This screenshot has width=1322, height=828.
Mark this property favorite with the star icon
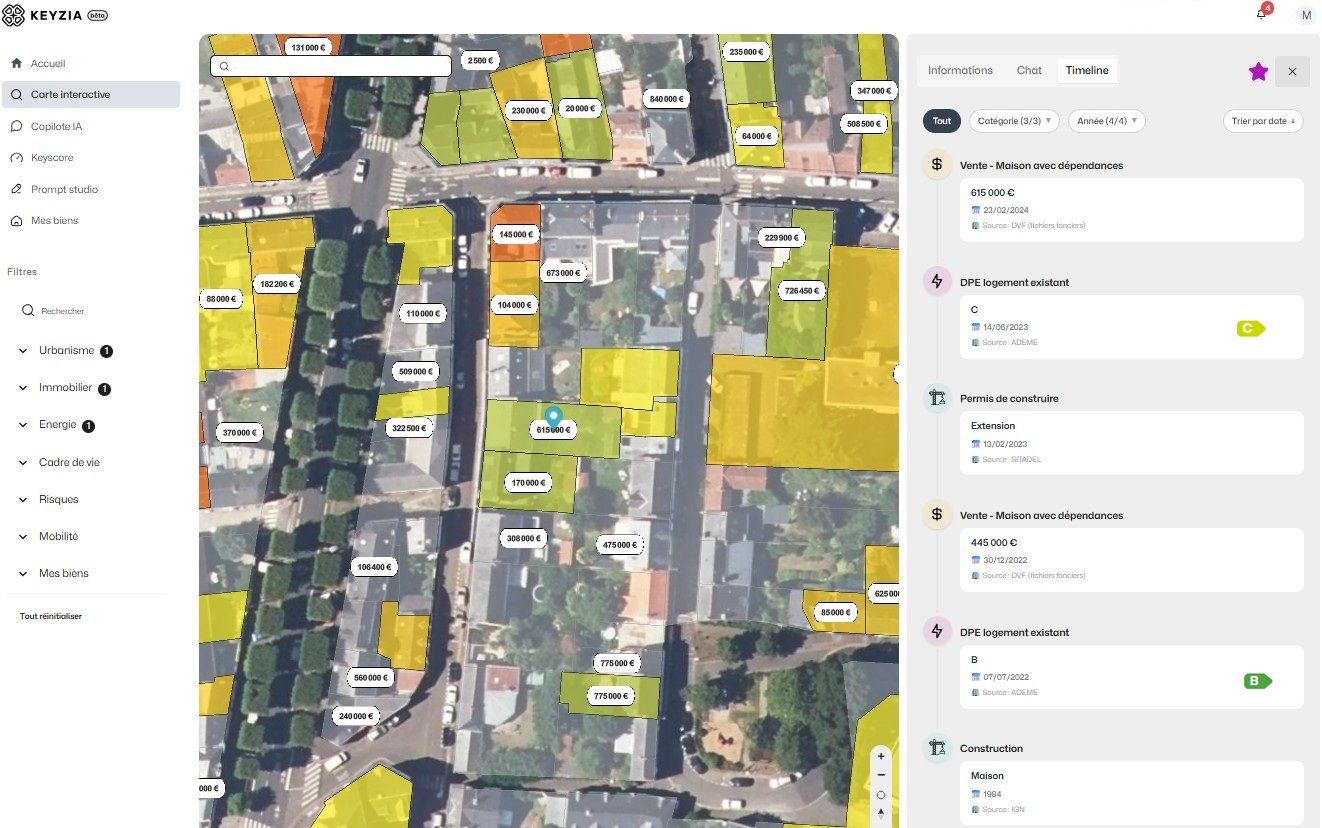pos(1257,71)
